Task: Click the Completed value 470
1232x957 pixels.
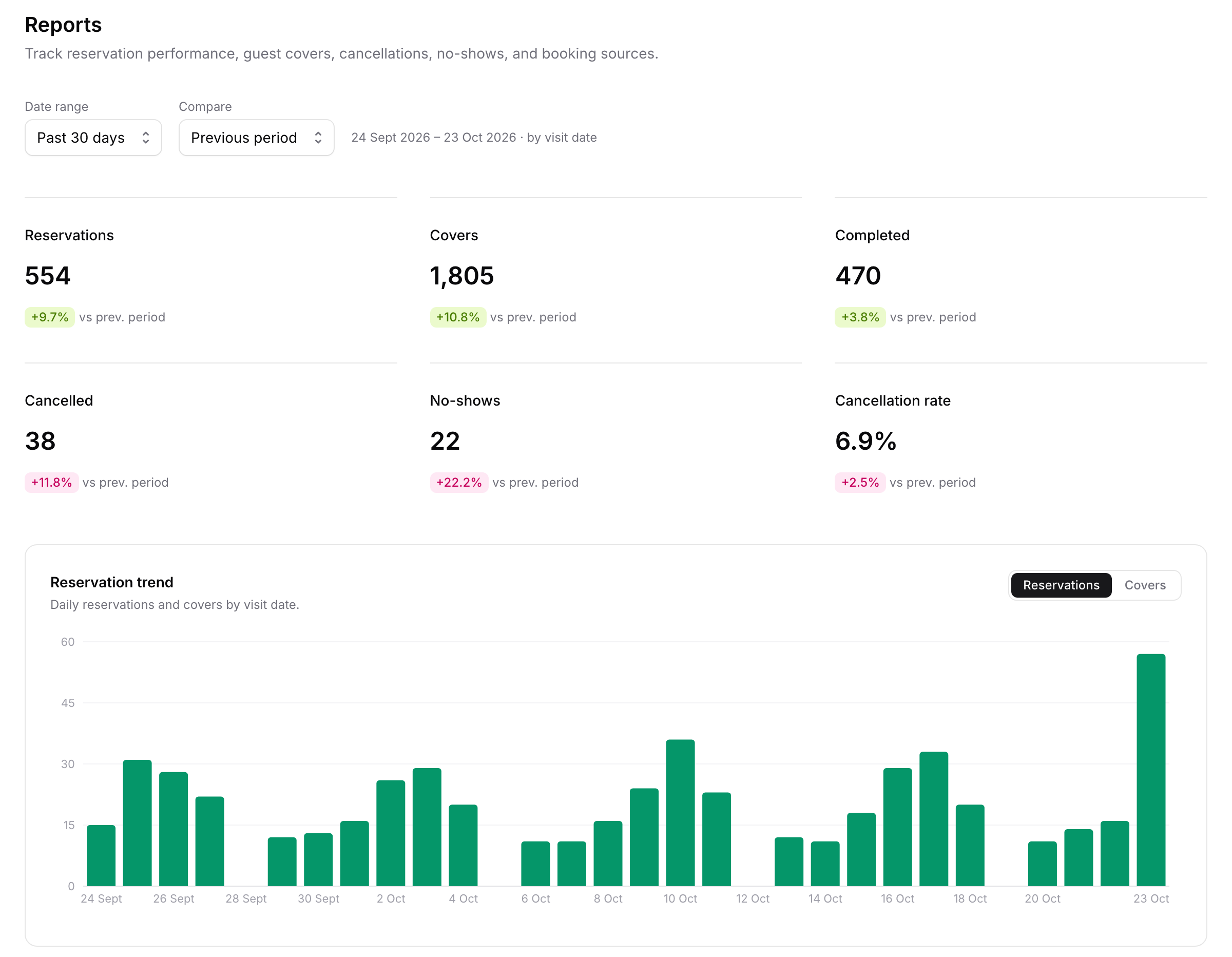Action: tap(857, 276)
